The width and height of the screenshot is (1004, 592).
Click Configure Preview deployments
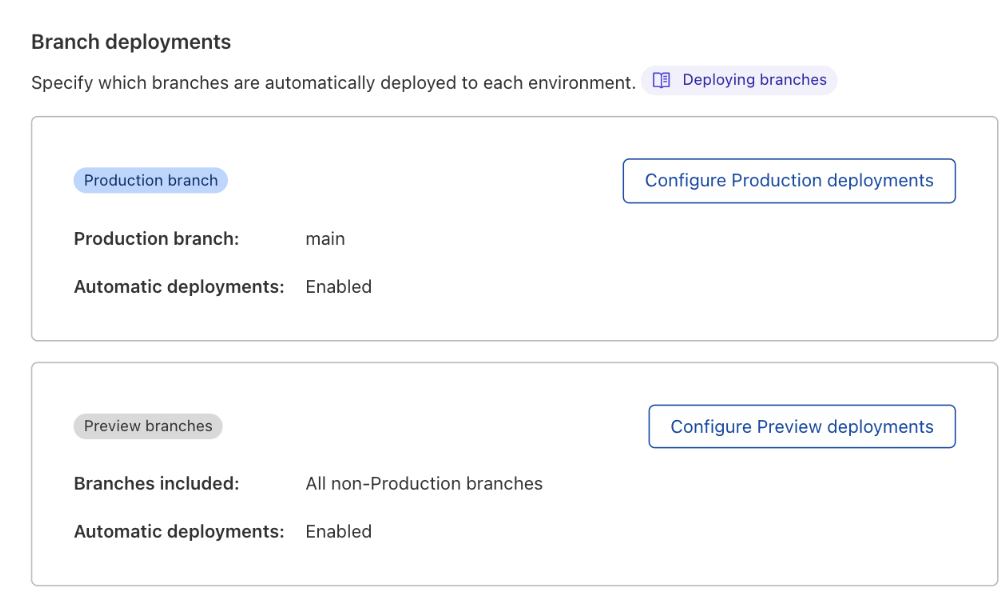pos(801,426)
